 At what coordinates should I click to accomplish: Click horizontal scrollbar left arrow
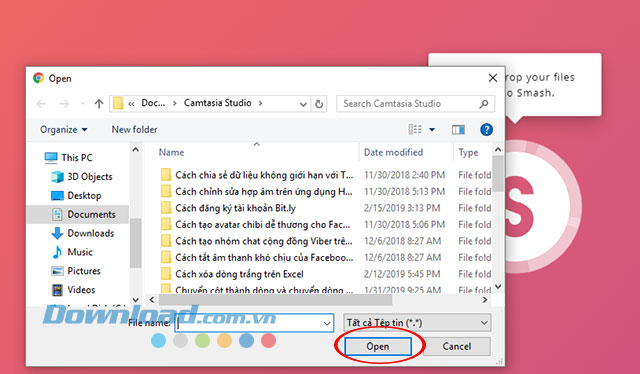click(152, 300)
